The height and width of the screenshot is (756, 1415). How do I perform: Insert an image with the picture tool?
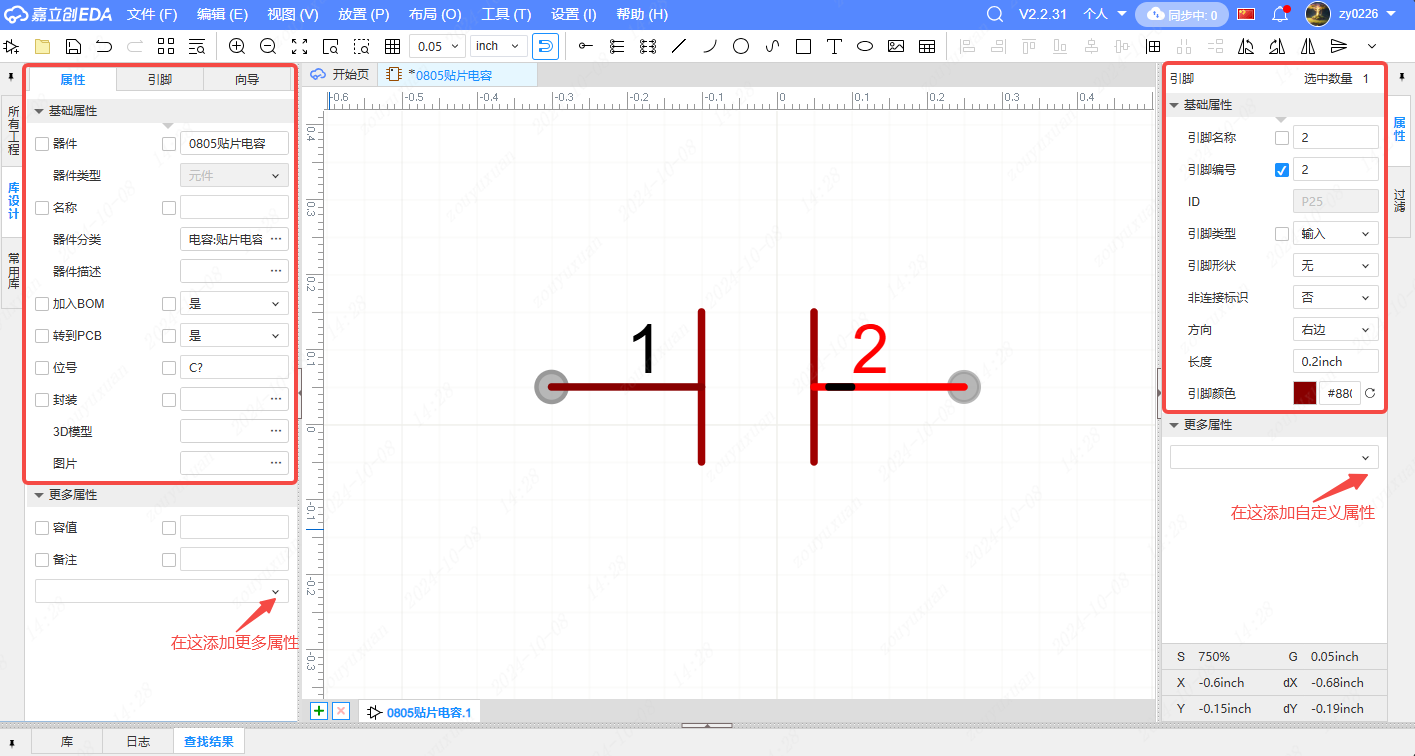pos(896,47)
